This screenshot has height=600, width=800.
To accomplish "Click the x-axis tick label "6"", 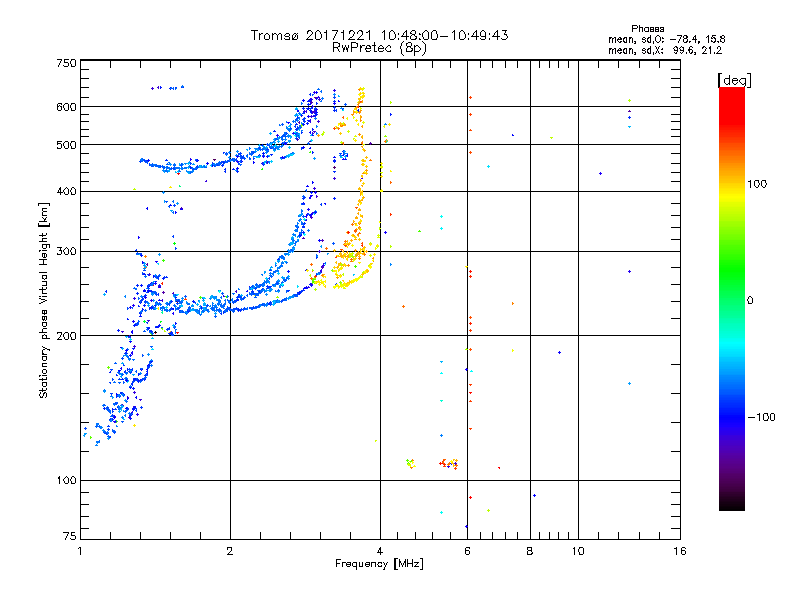I will (467, 551).
